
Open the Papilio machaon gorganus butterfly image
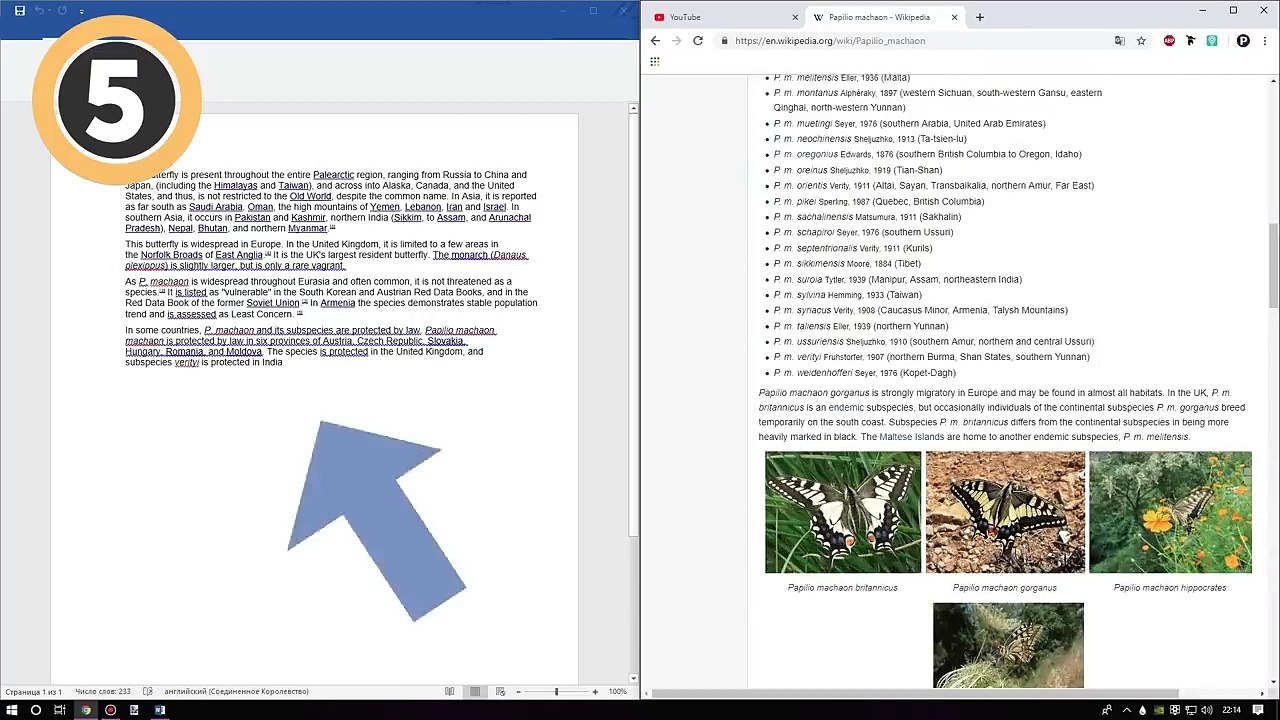1005,512
